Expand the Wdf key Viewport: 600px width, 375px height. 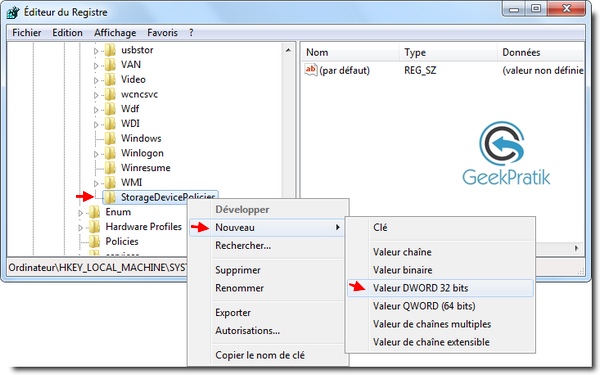point(96,109)
